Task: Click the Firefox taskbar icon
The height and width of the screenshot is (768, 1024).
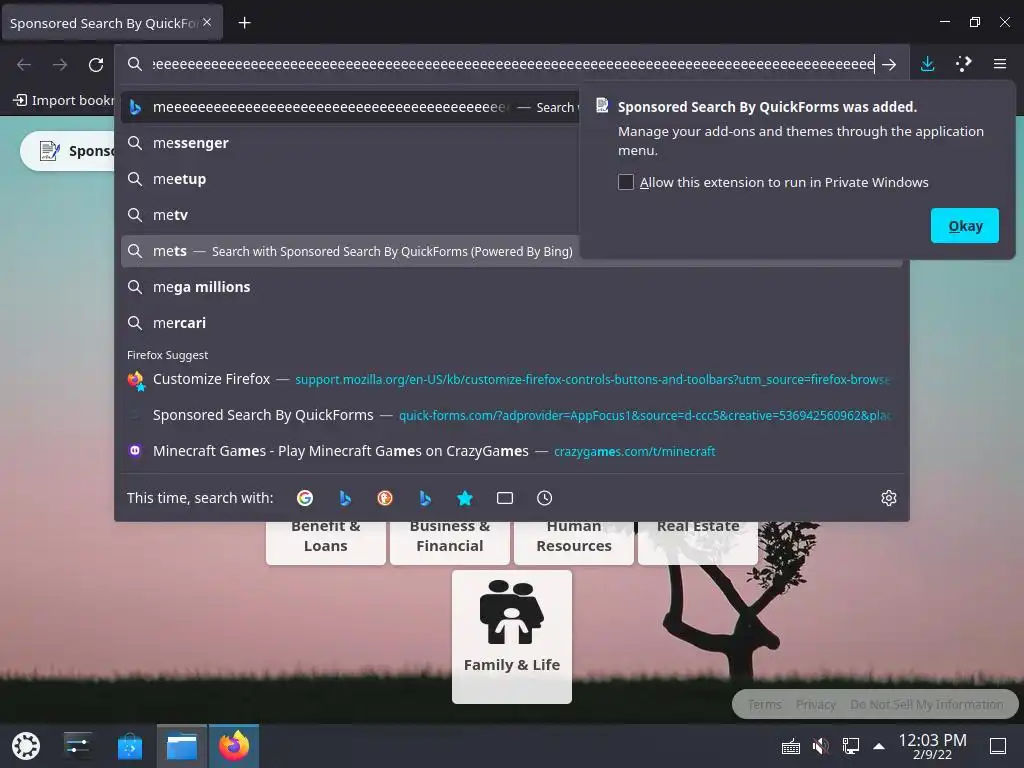Action: [x=234, y=746]
